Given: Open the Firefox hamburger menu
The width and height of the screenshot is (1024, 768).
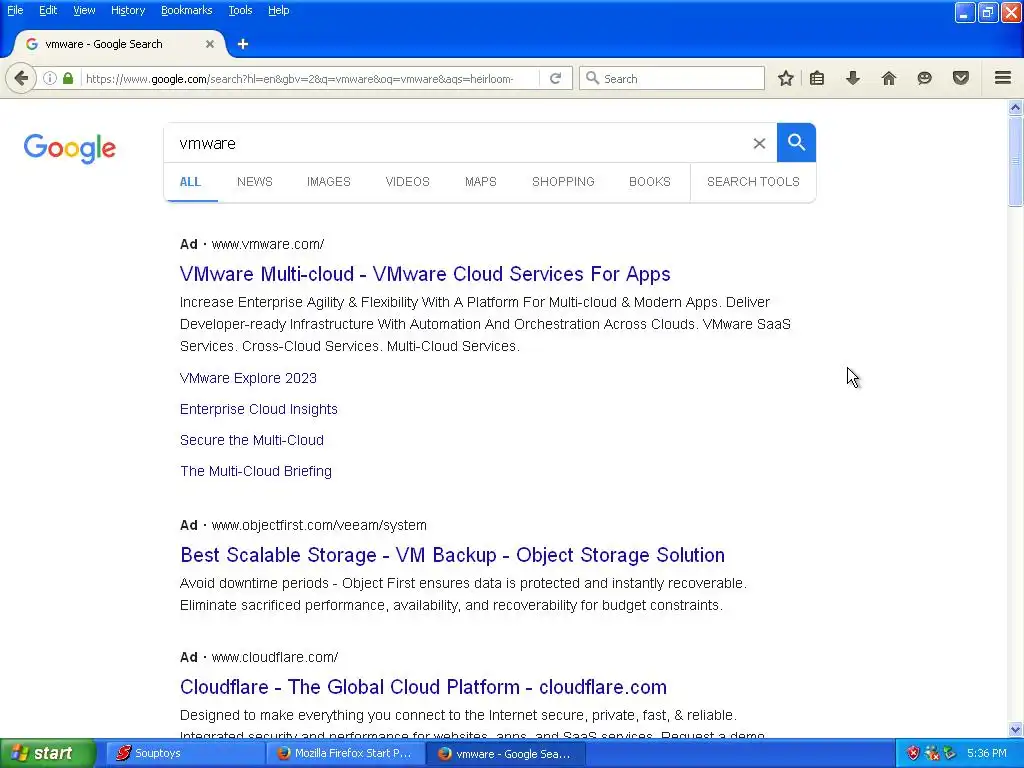Looking at the screenshot, I should pyautogui.click(x=1003, y=78).
